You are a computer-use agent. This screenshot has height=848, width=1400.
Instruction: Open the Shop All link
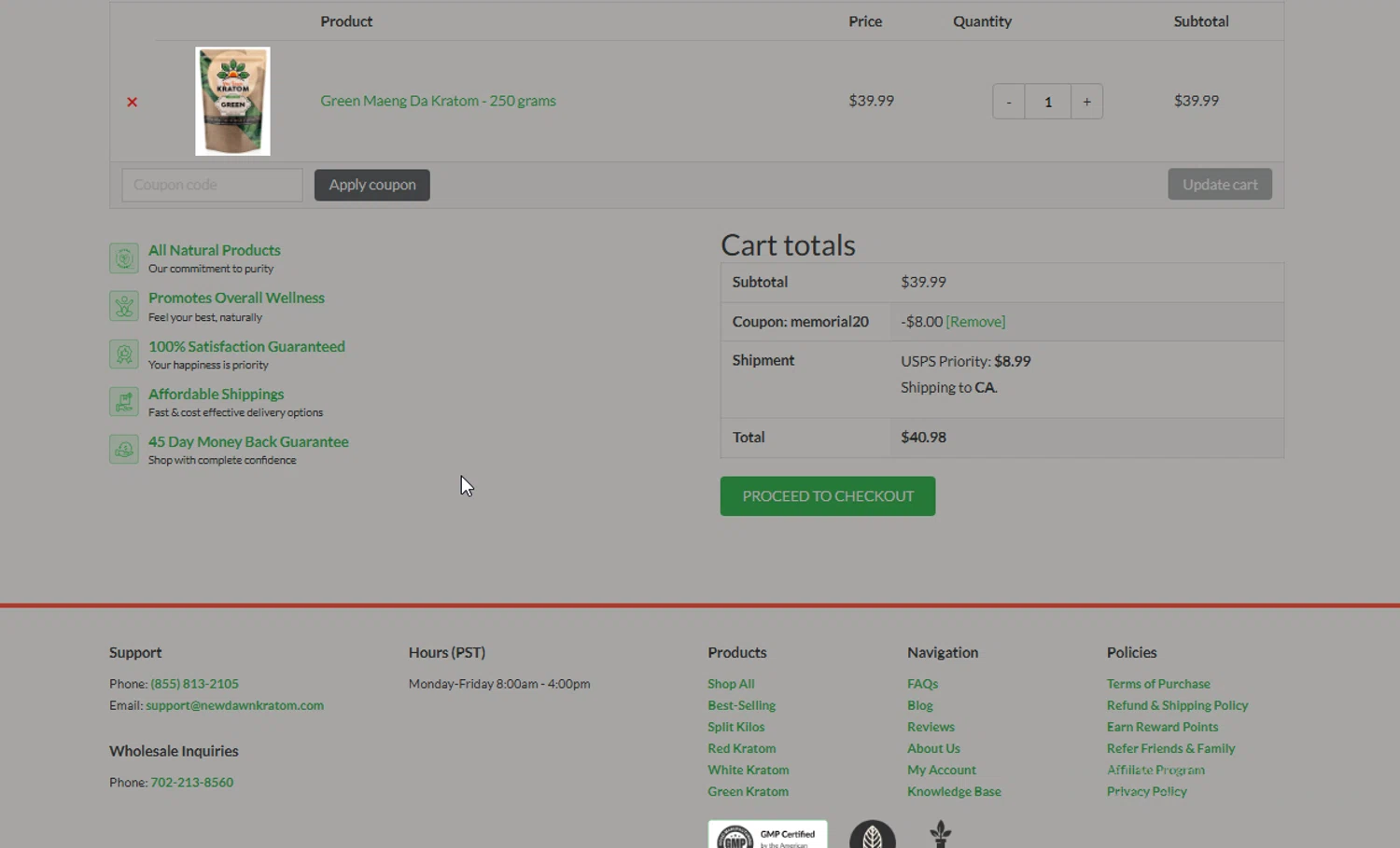(731, 684)
